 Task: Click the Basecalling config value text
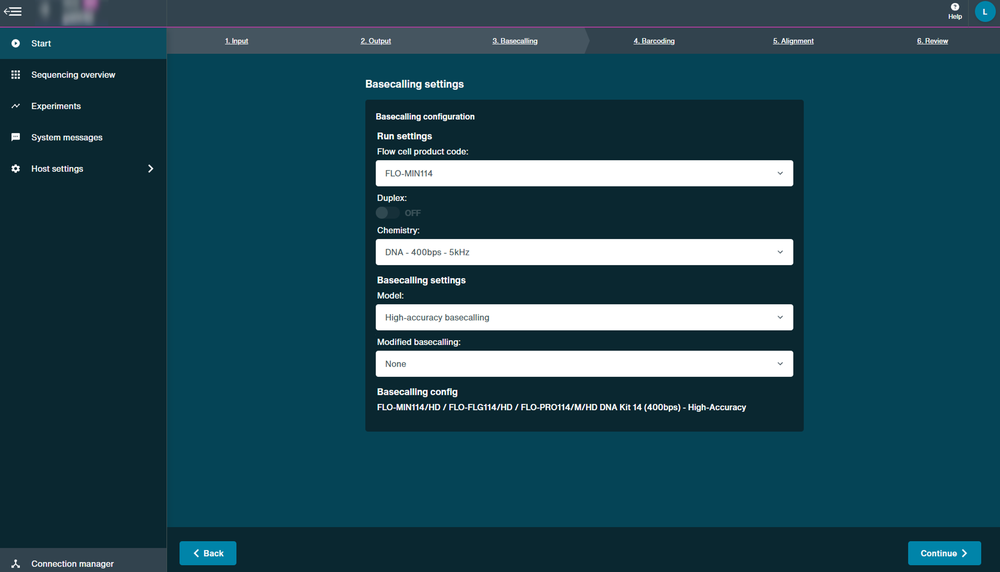[x=561, y=407]
